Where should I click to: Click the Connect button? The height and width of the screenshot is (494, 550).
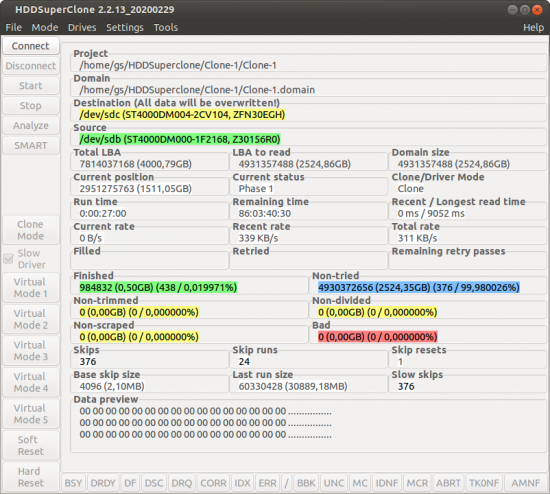(x=31, y=46)
